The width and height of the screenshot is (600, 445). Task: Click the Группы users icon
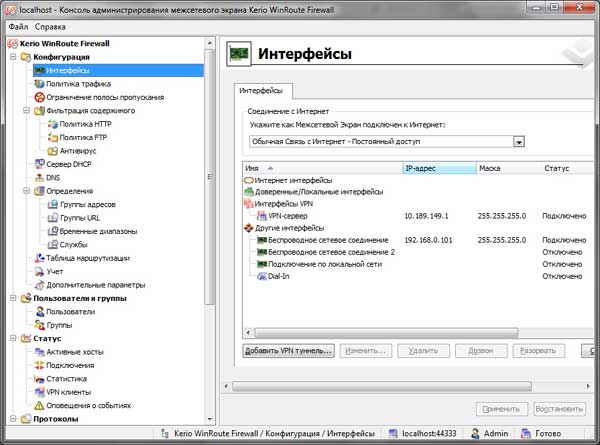(x=39, y=325)
